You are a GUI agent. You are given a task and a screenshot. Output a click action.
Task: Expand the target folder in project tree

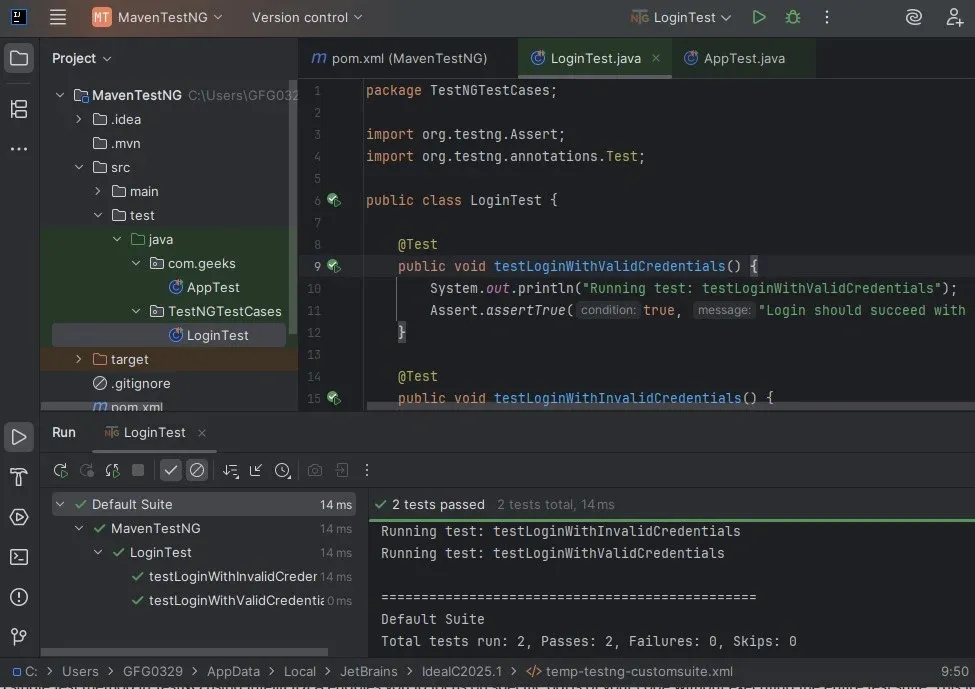pyautogui.click(x=79, y=359)
